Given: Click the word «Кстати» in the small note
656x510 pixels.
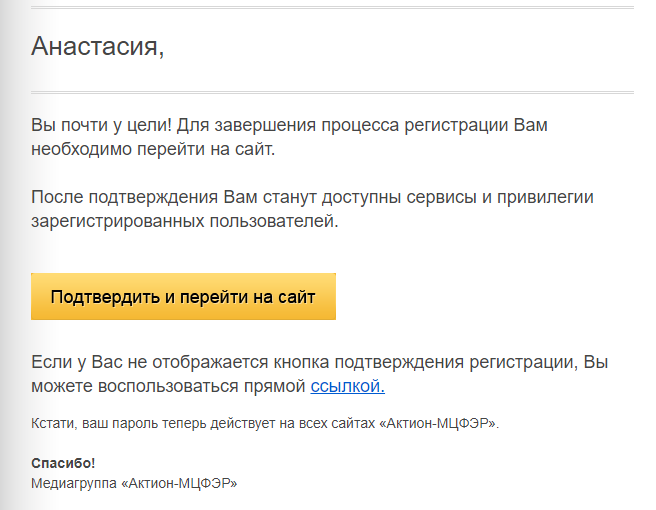Looking at the screenshot, I should (x=52, y=424).
